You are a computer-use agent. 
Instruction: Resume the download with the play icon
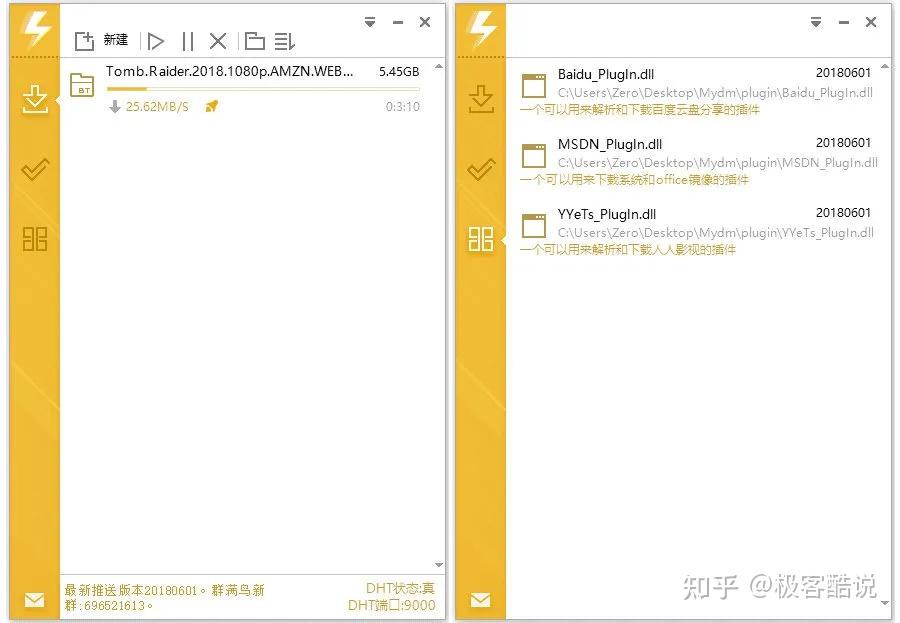[156, 41]
